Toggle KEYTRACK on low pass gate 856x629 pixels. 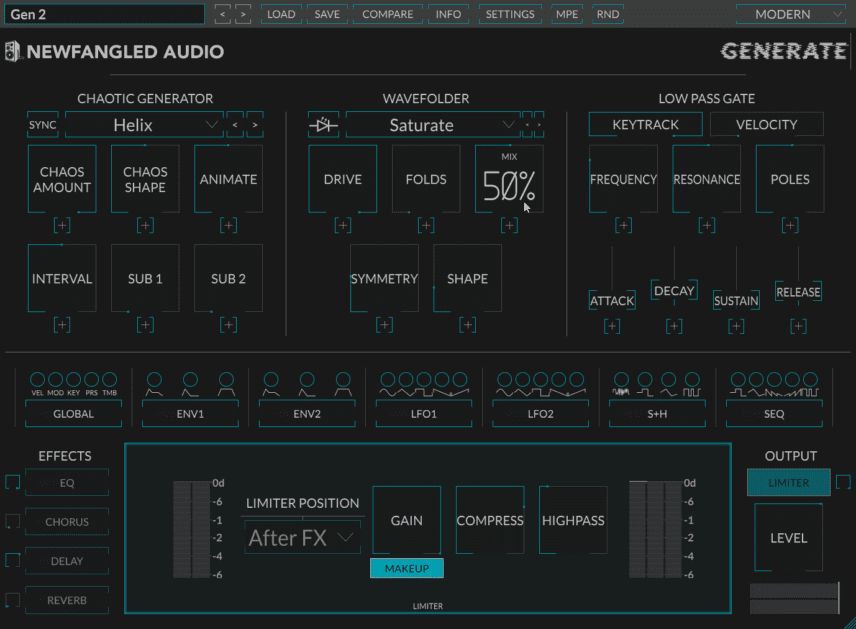(x=645, y=124)
